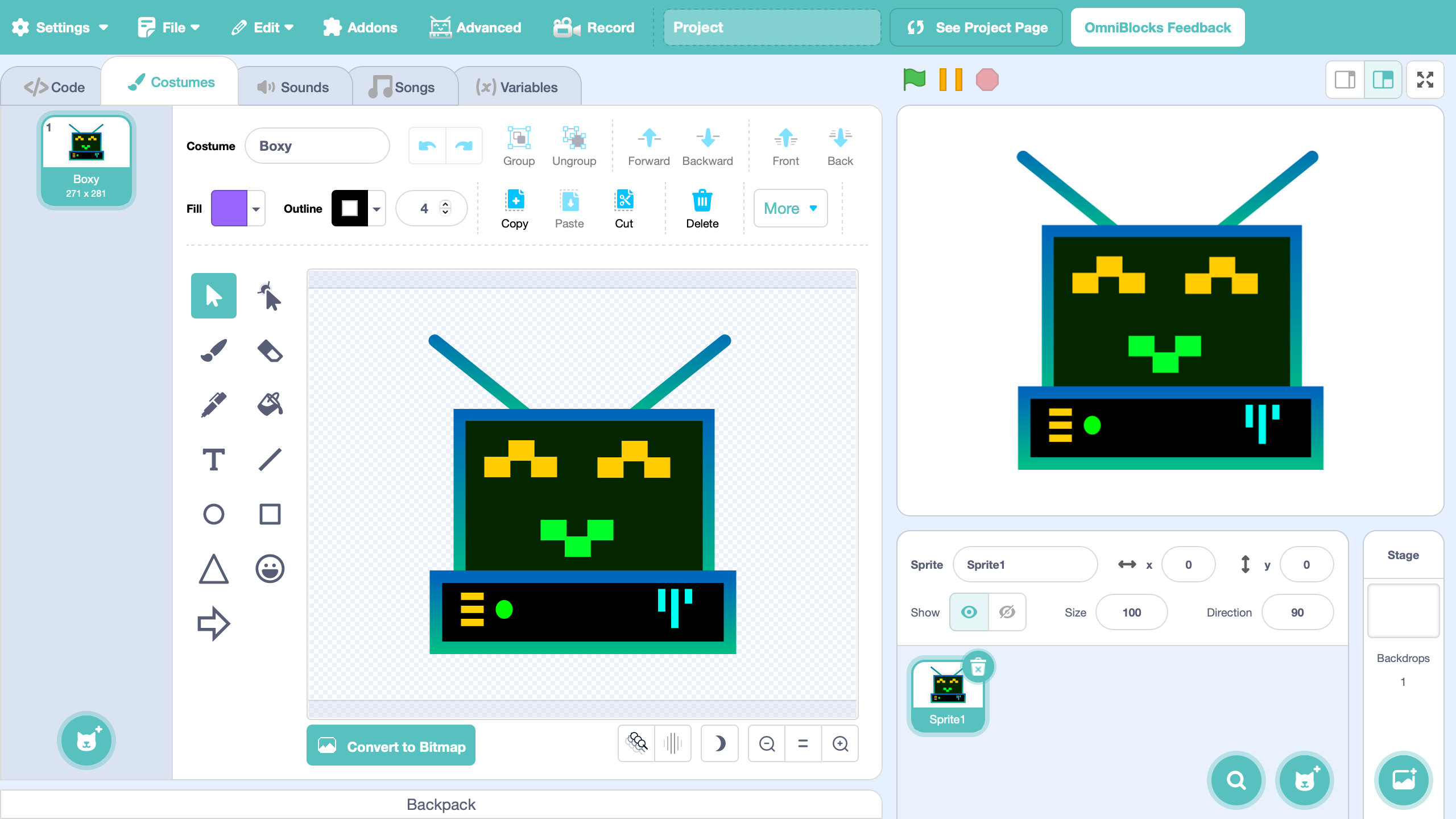Switch to the Sounds tab
This screenshot has width=1456, height=819.
[x=293, y=87]
